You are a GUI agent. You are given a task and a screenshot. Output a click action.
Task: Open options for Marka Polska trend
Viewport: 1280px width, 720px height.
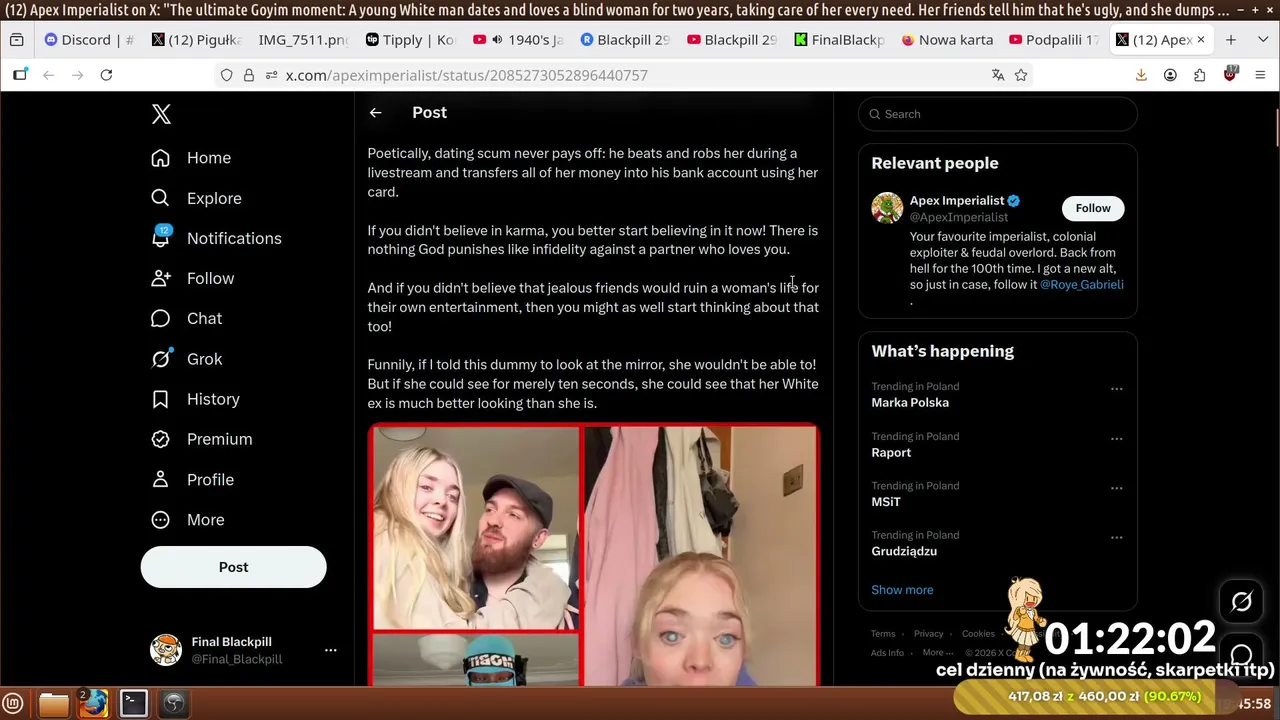point(1117,389)
